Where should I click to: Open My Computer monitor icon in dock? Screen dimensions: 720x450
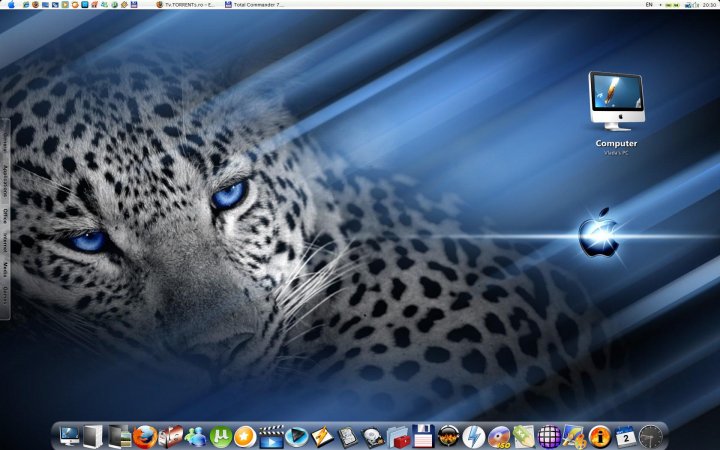[69, 435]
